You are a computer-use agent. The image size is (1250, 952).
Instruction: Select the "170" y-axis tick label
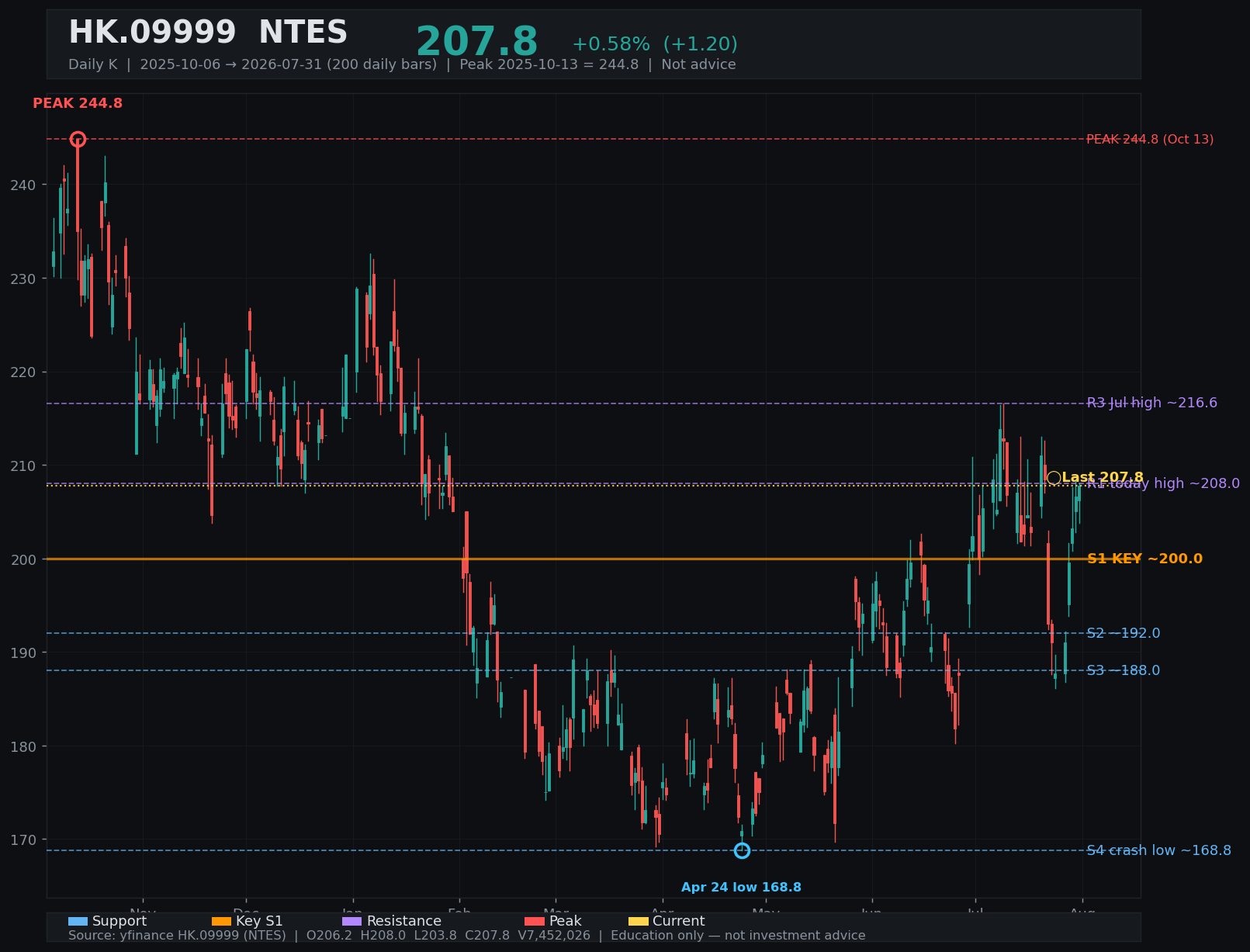pos(23,839)
